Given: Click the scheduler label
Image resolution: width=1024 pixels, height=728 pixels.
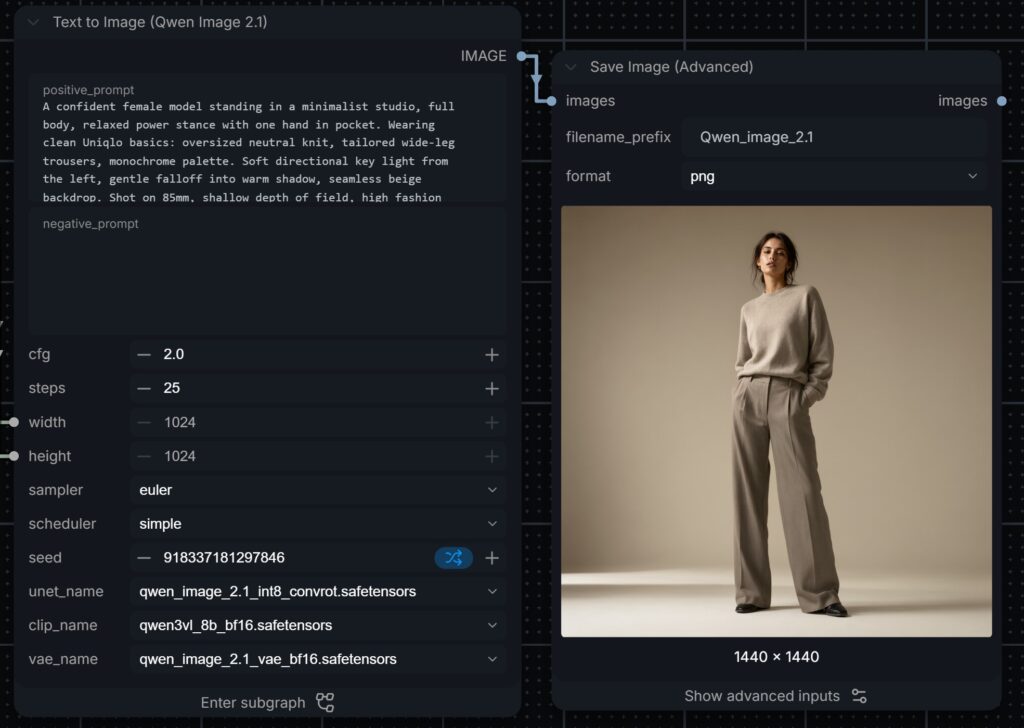Looking at the screenshot, I should point(62,524).
